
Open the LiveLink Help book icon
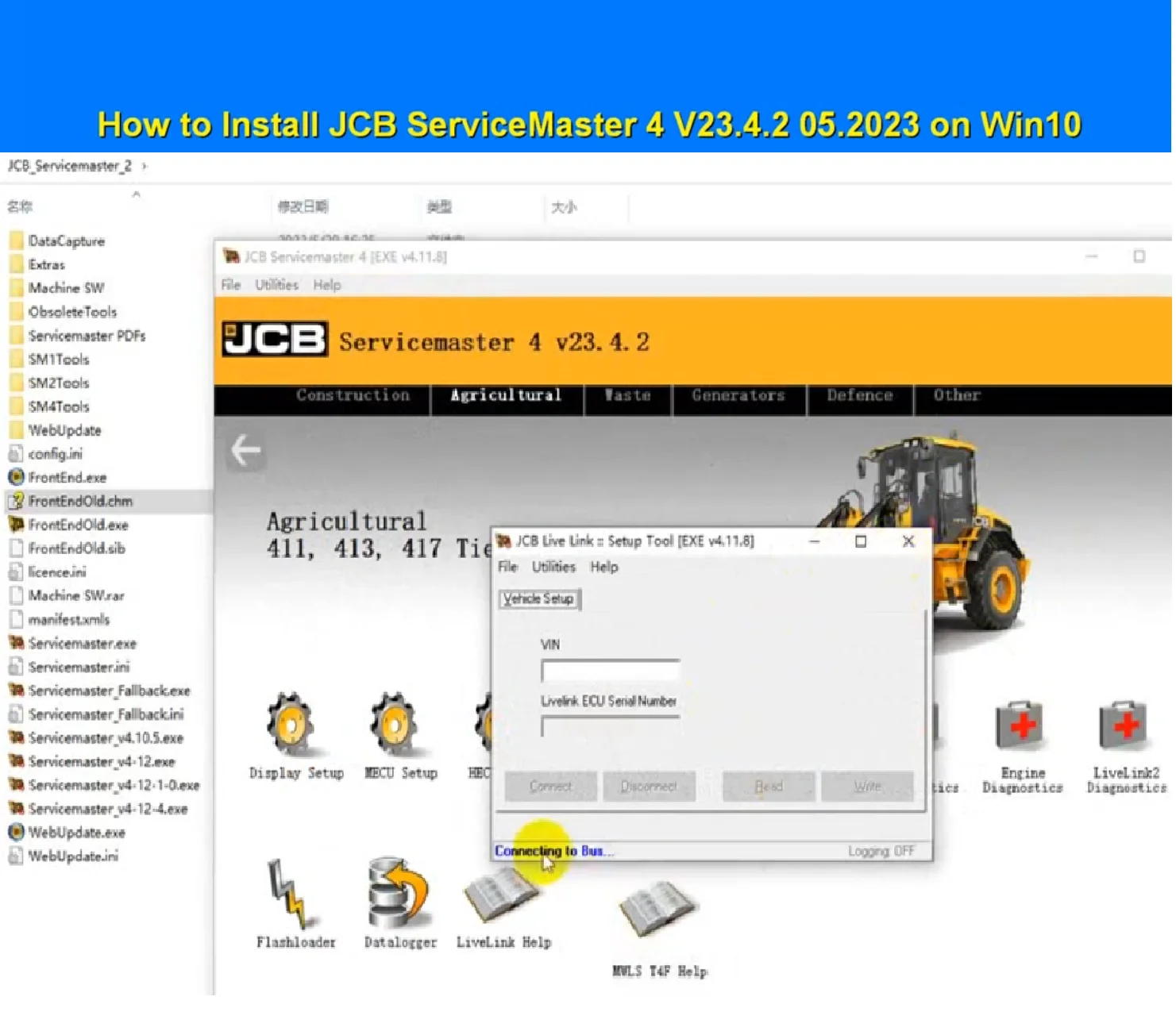point(502,897)
